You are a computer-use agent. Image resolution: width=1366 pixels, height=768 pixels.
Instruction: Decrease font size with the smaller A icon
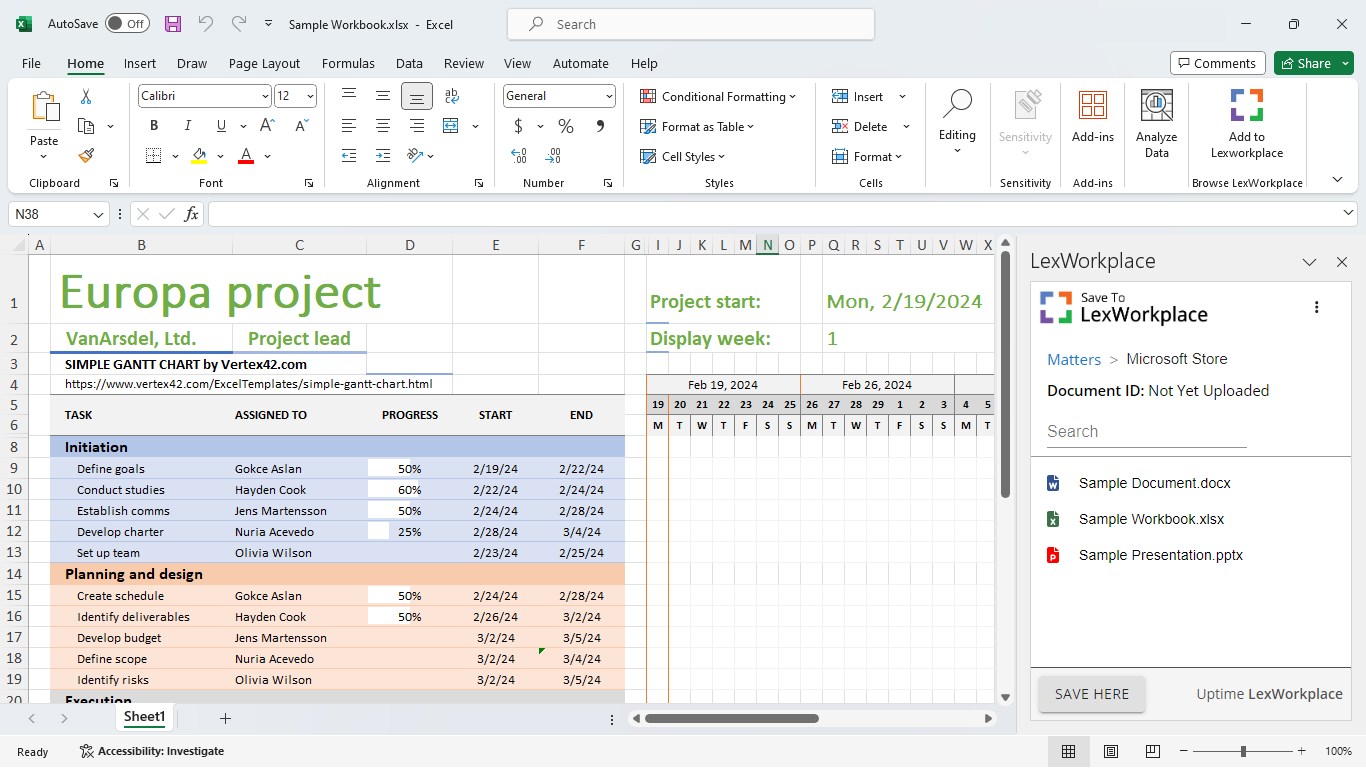click(301, 126)
